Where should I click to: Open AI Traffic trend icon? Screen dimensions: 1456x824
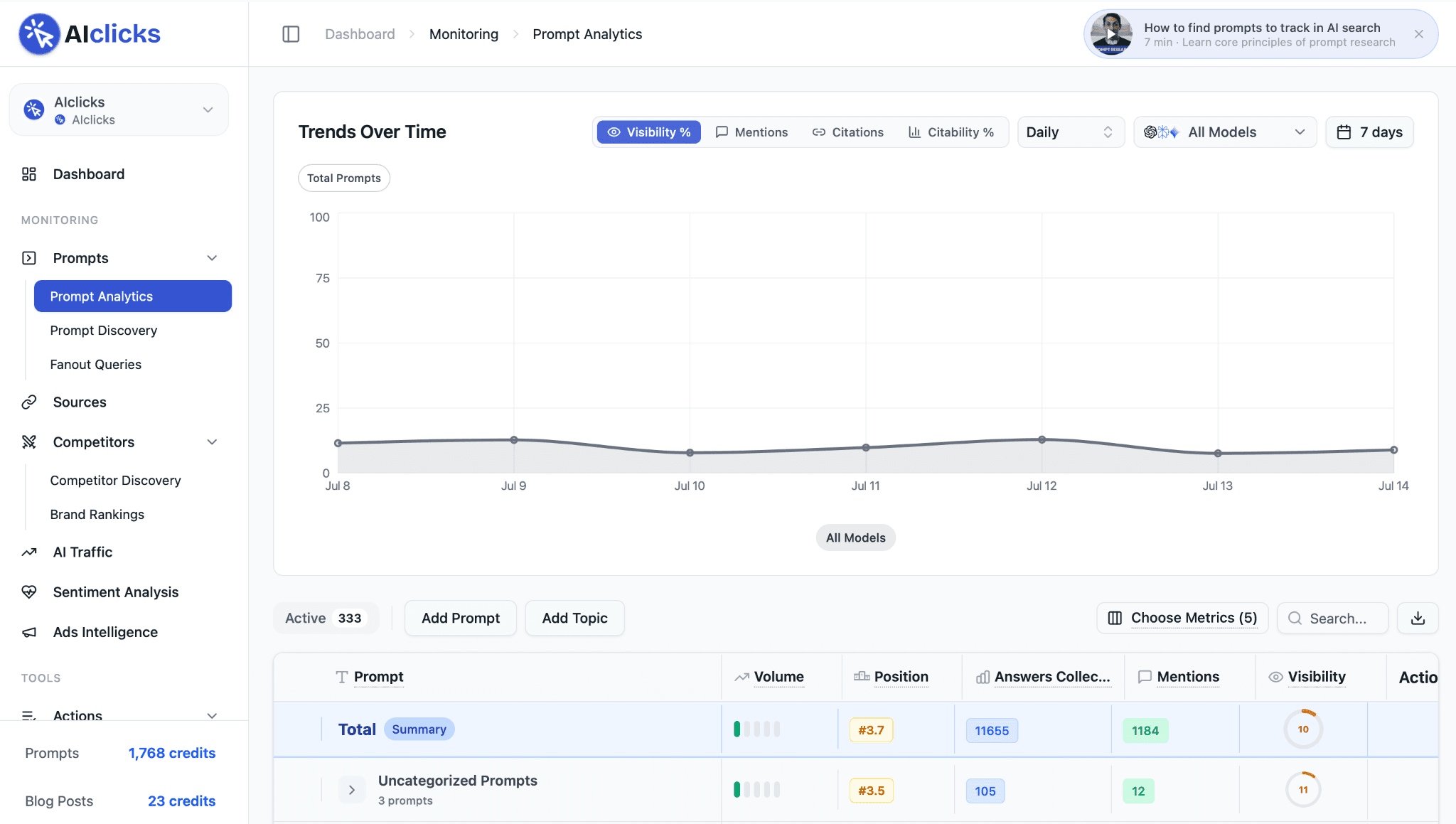pos(29,552)
